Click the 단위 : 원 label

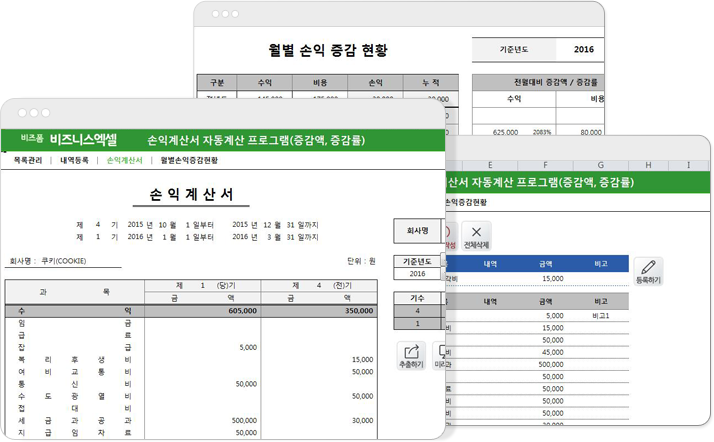point(361,261)
